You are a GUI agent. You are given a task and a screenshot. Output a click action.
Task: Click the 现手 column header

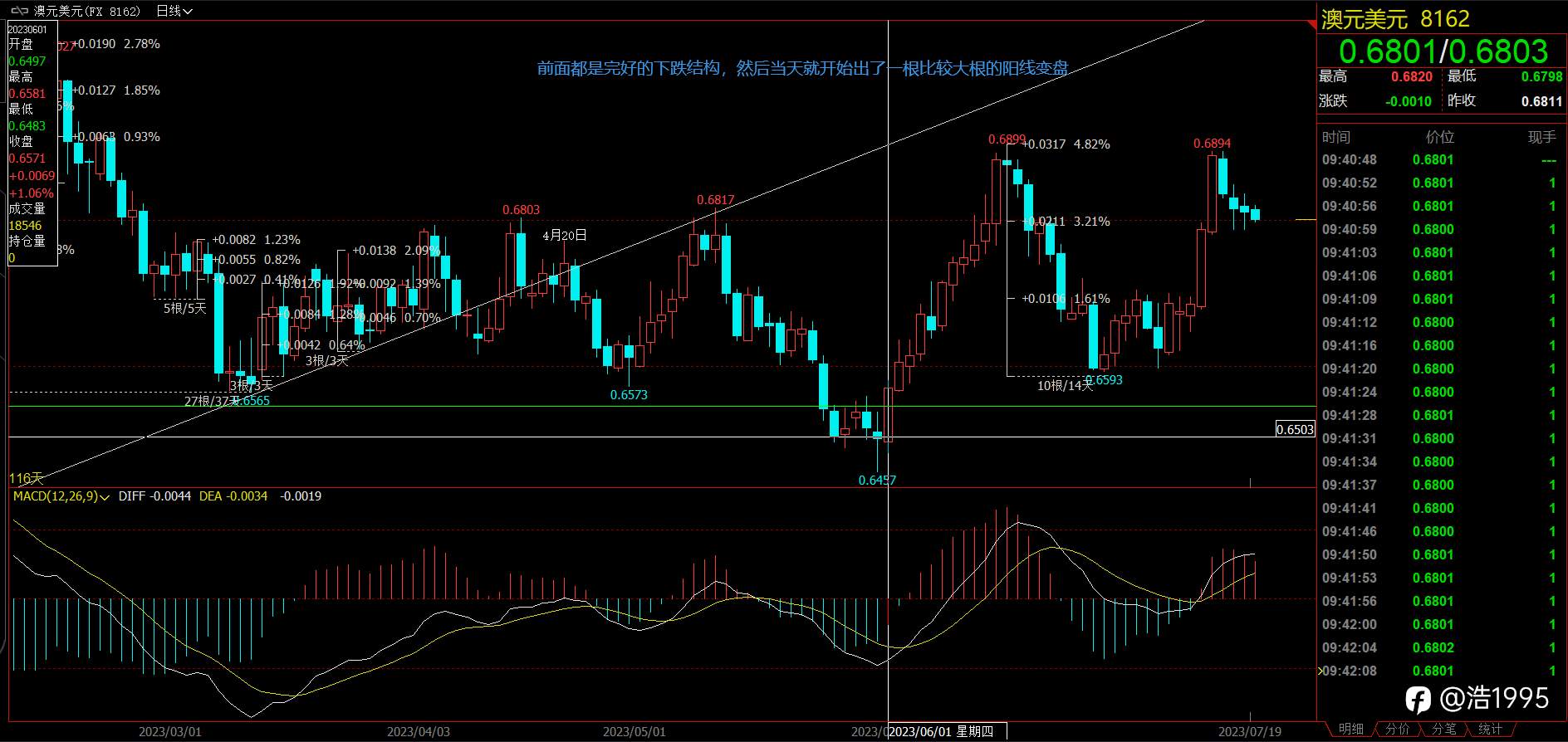pos(1541,137)
